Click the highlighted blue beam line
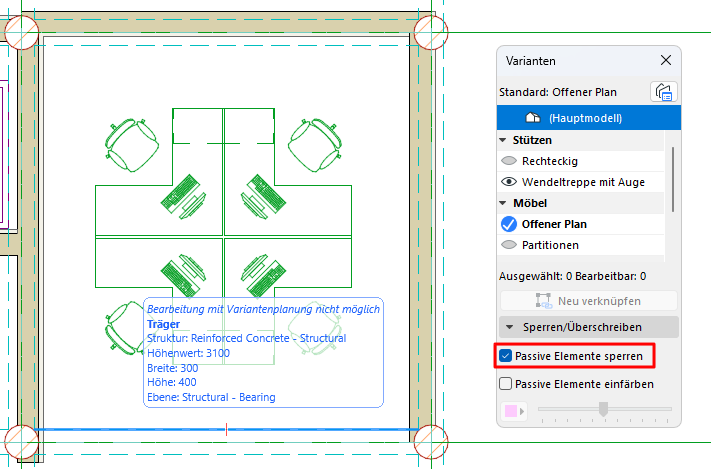The image size is (711, 469). [226, 429]
